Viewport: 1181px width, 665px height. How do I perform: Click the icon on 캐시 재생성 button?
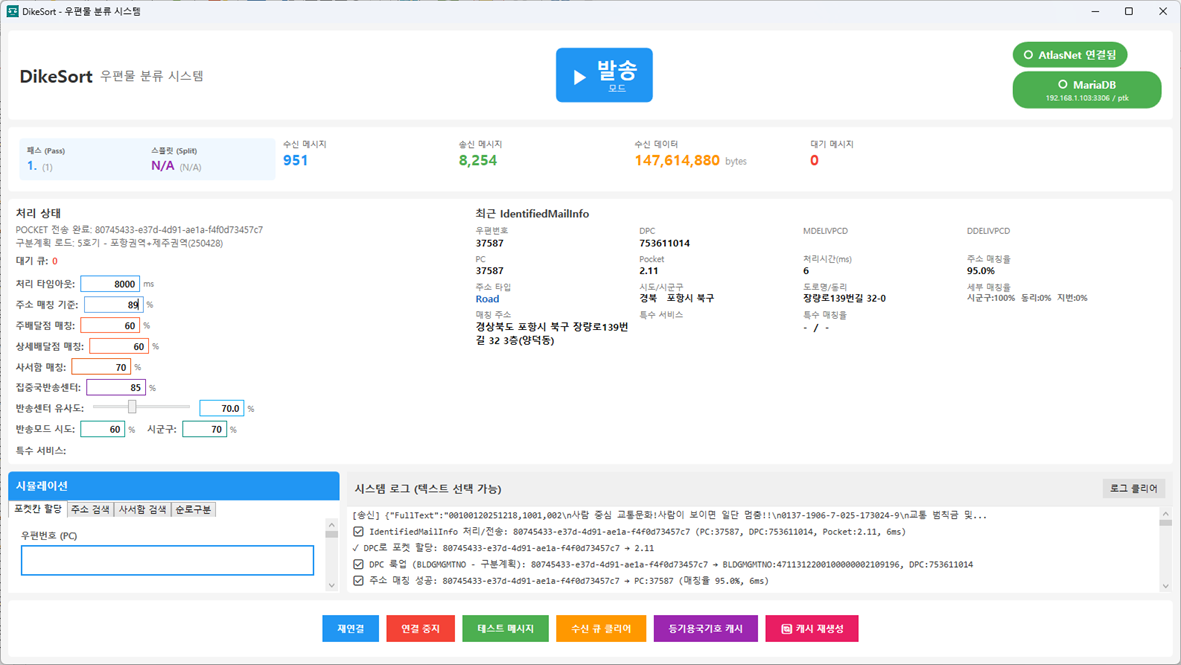tap(786, 629)
